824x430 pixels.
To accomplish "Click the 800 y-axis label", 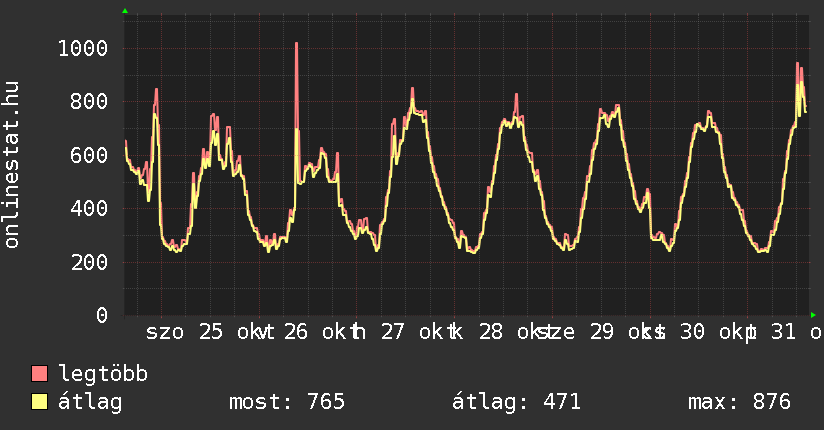I will click(x=89, y=102).
